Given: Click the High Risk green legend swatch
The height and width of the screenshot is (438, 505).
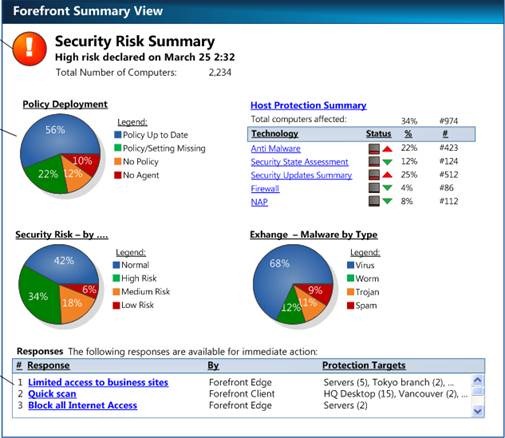Looking at the screenshot, I should 116,278.
